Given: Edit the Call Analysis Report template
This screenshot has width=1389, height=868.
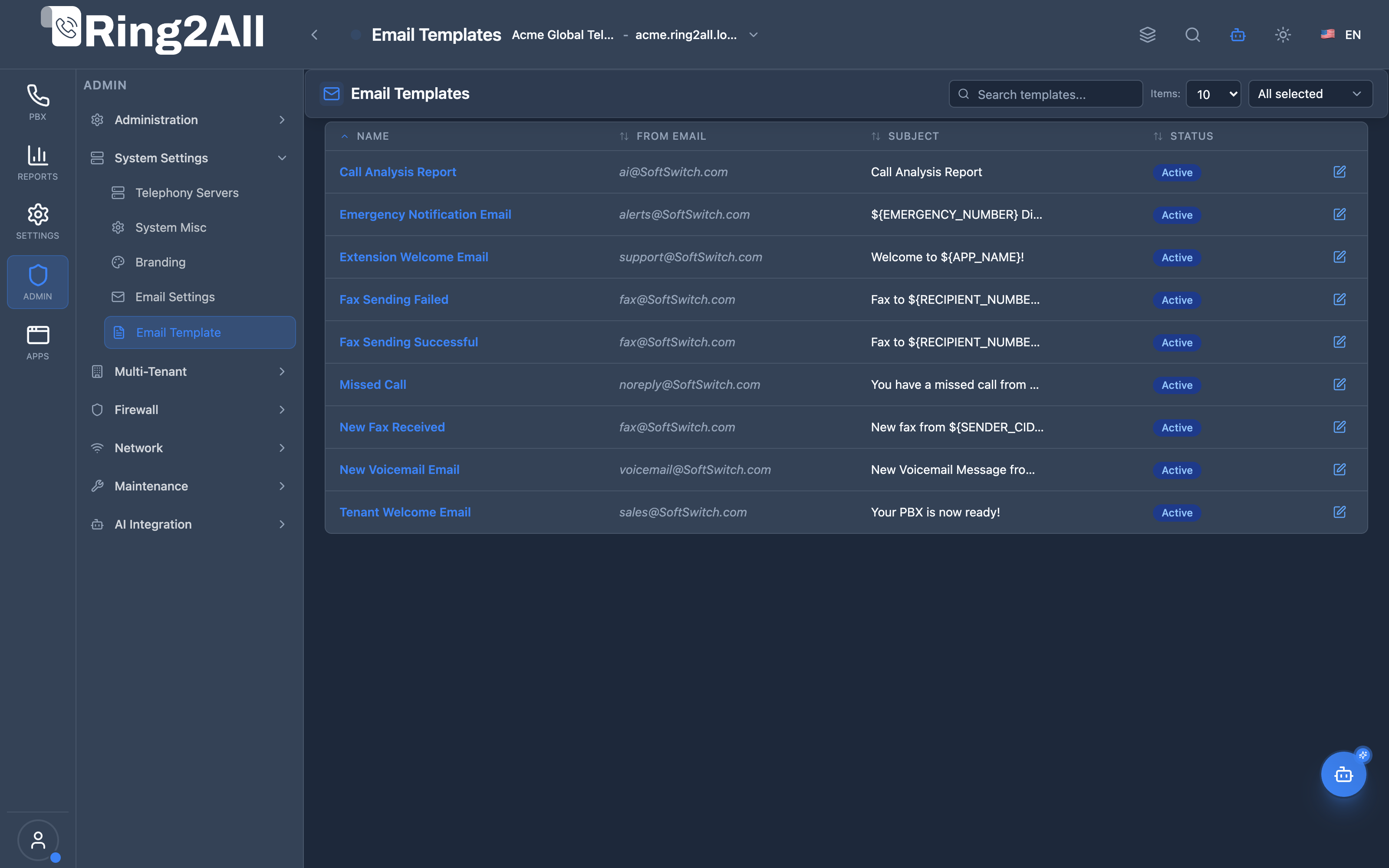Looking at the screenshot, I should point(1339,172).
